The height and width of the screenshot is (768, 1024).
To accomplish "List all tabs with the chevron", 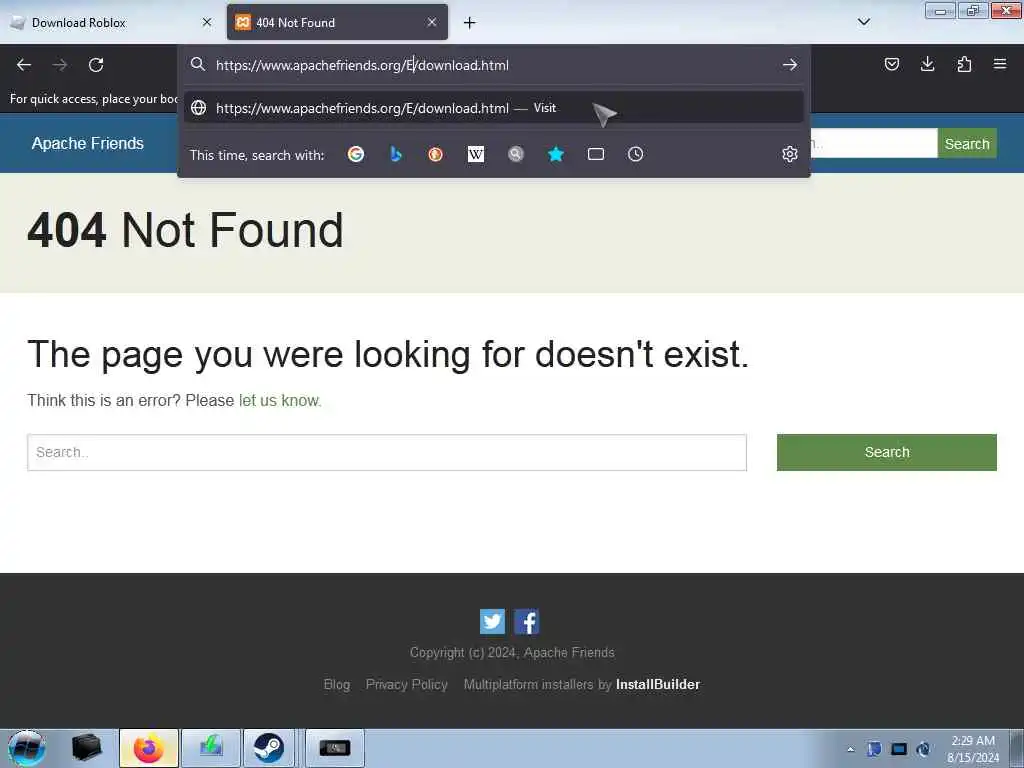I will click(x=863, y=22).
